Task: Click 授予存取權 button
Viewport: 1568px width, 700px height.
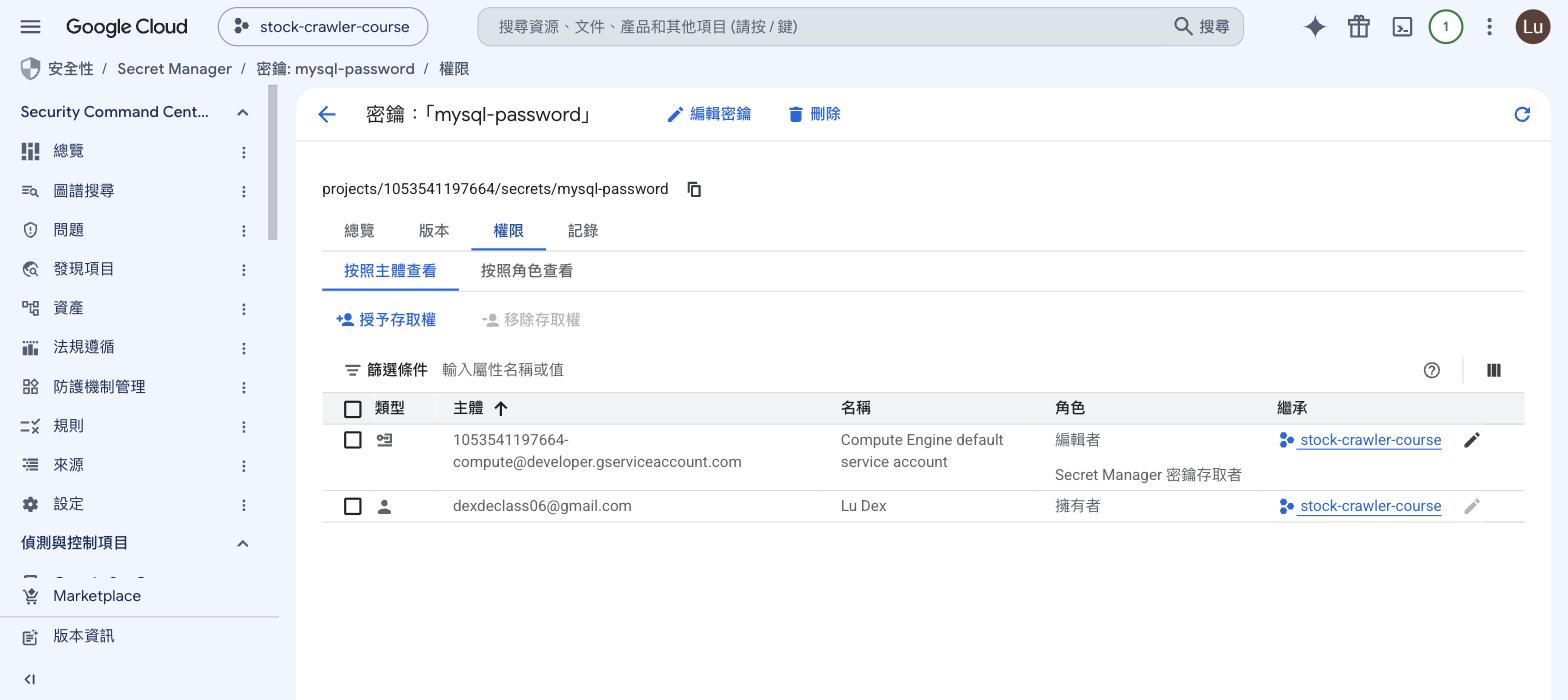Action: [386, 320]
